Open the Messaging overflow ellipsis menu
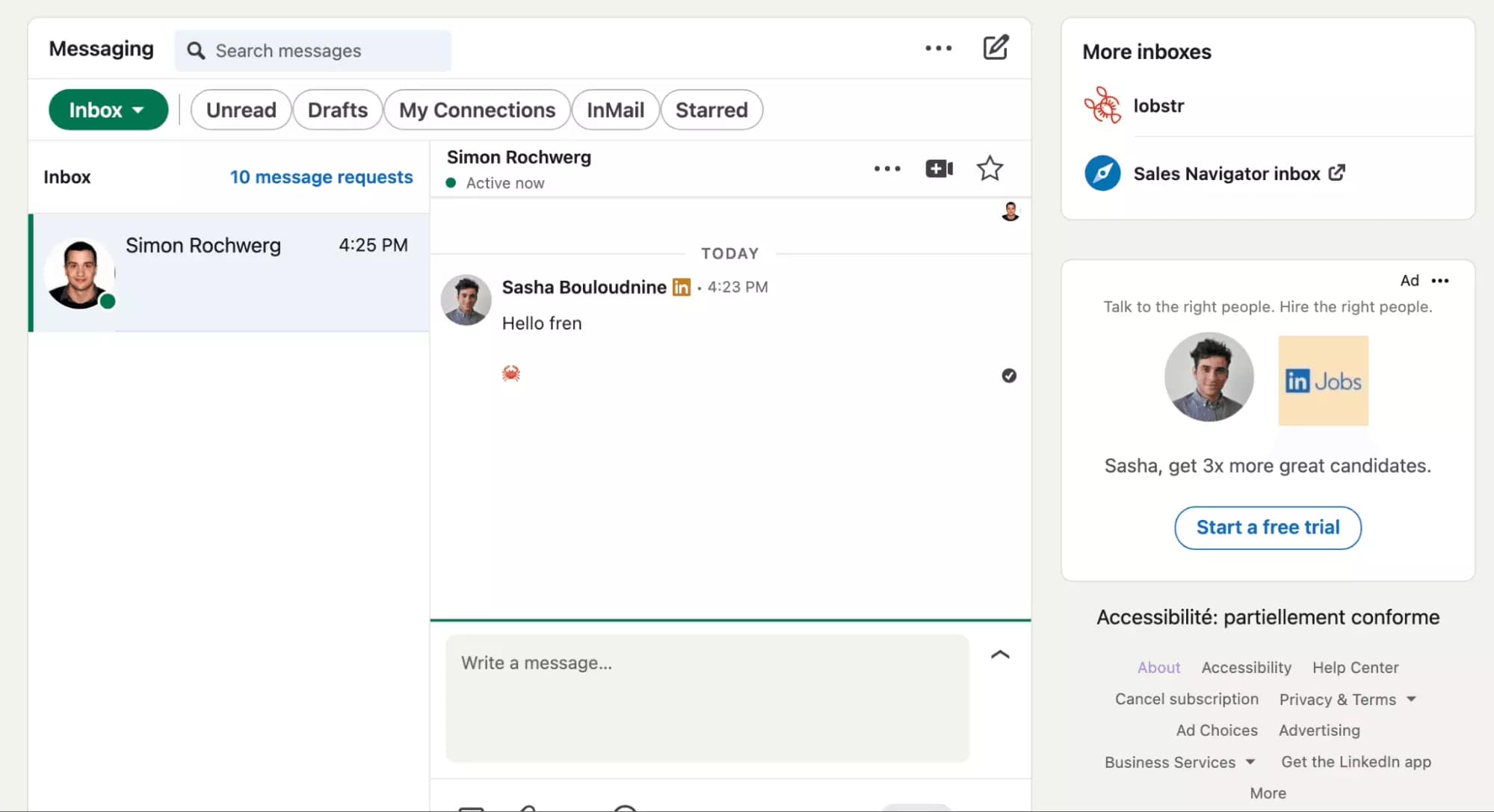 point(938,47)
